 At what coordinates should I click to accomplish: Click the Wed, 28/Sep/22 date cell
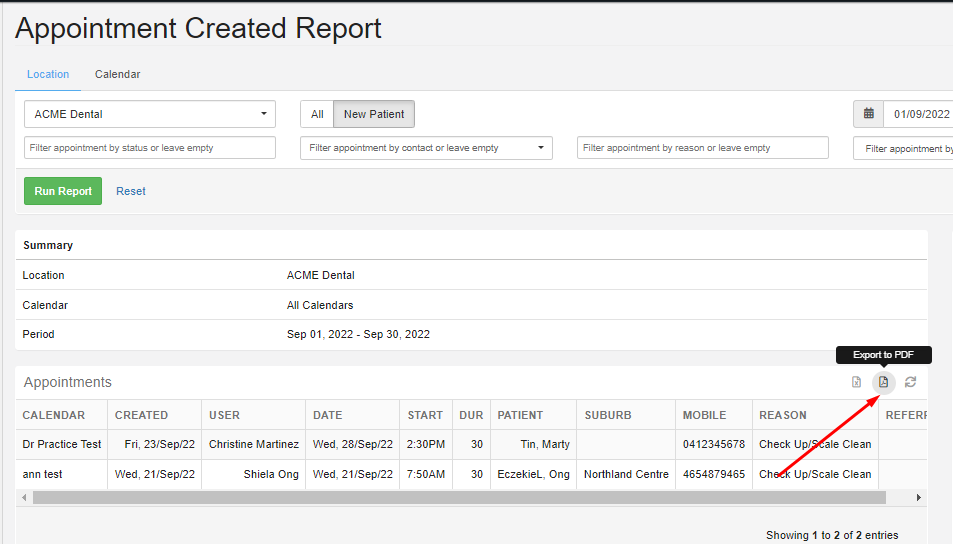[x=353, y=444]
